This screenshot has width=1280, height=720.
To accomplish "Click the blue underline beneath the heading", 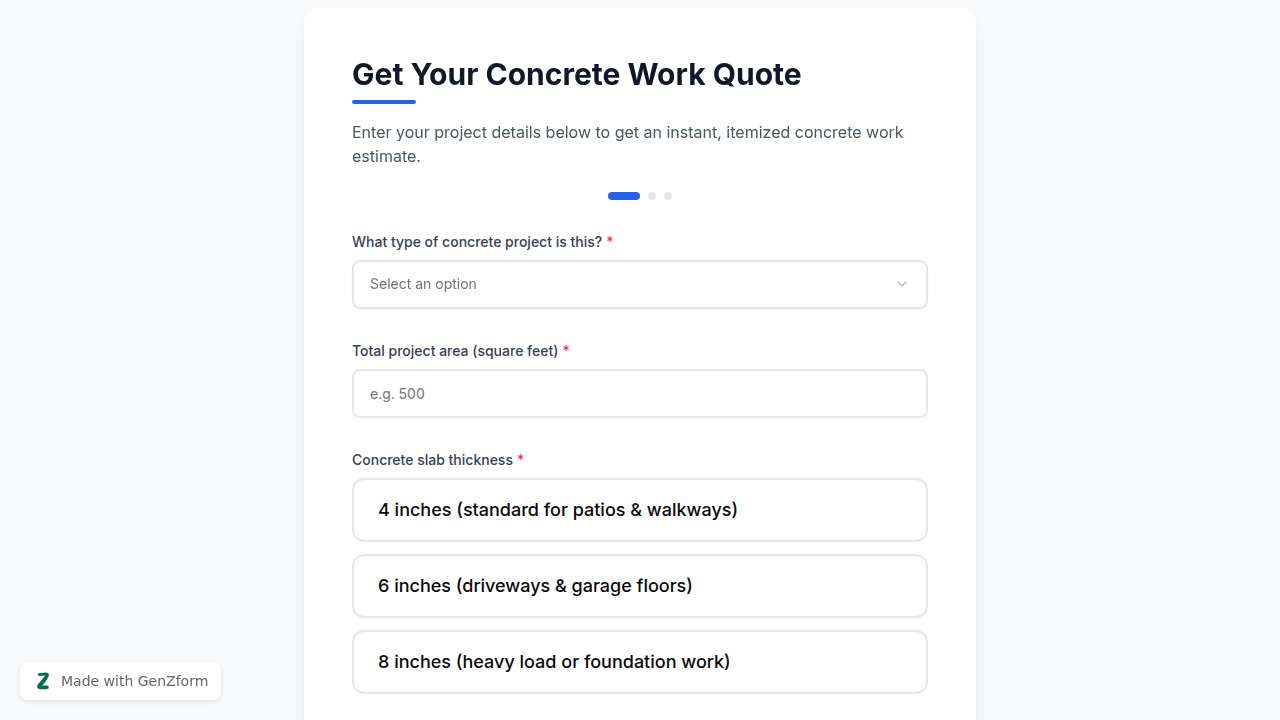I will [x=383, y=101].
